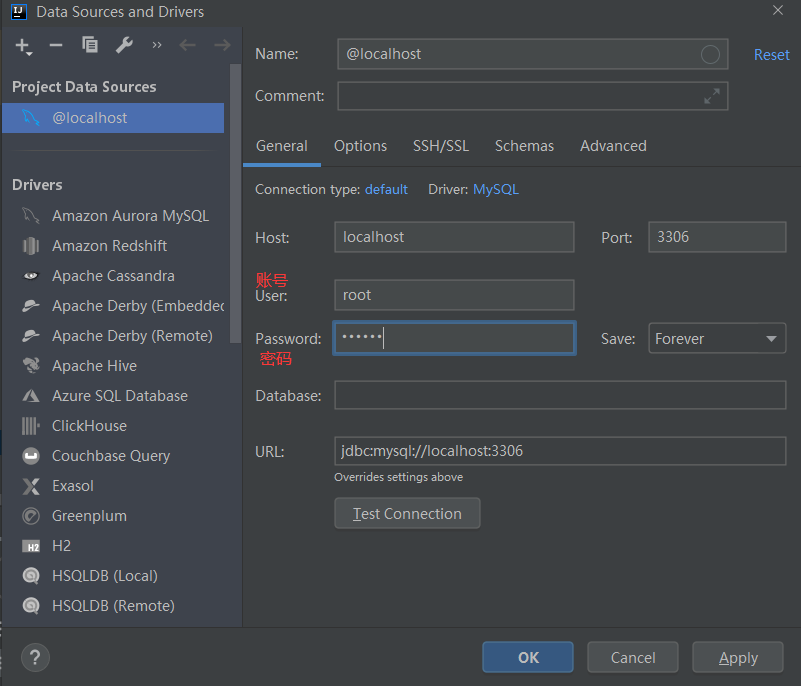
Task: Click the remove data source minus icon
Action: point(56,45)
